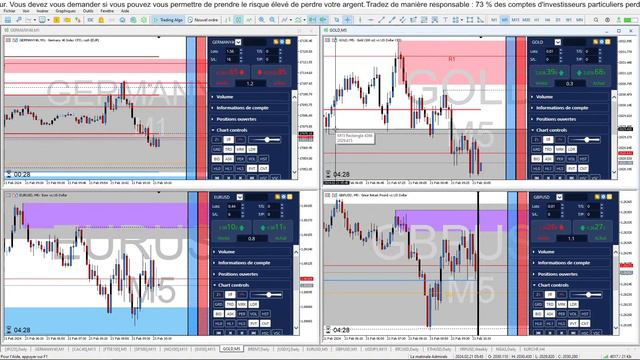This screenshot has width=640, height=360.
Task: Select the text label tool (T)
Action: 446,20
